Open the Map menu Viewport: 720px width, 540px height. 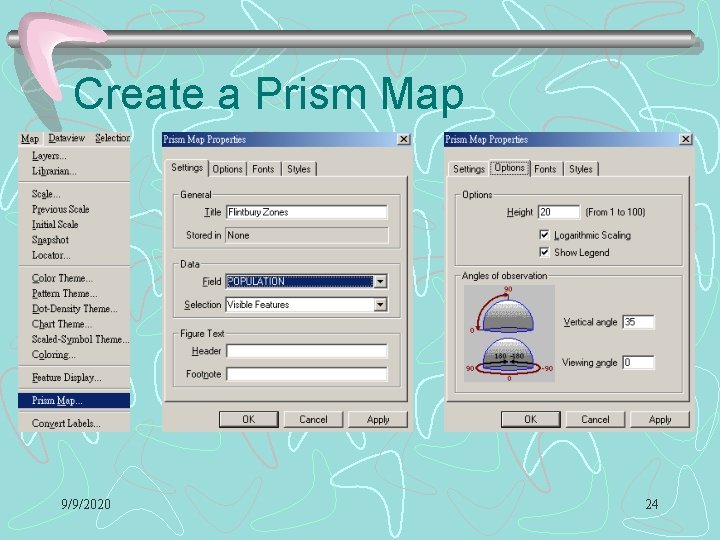(30, 139)
